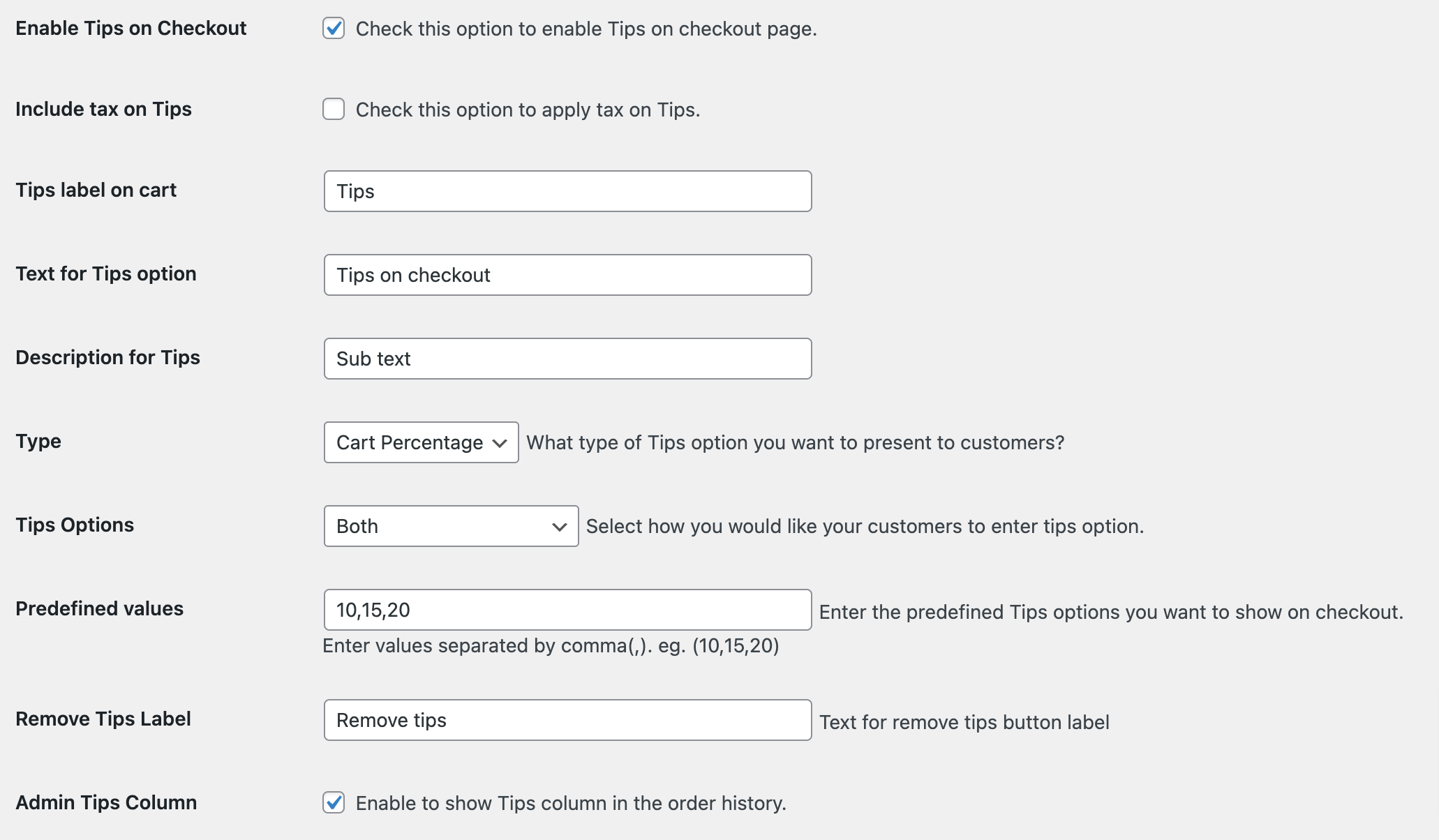The height and width of the screenshot is (840, 1439).
Task: Expand the Tips Options 'Both' dropdown
Action: click(451, 526)
